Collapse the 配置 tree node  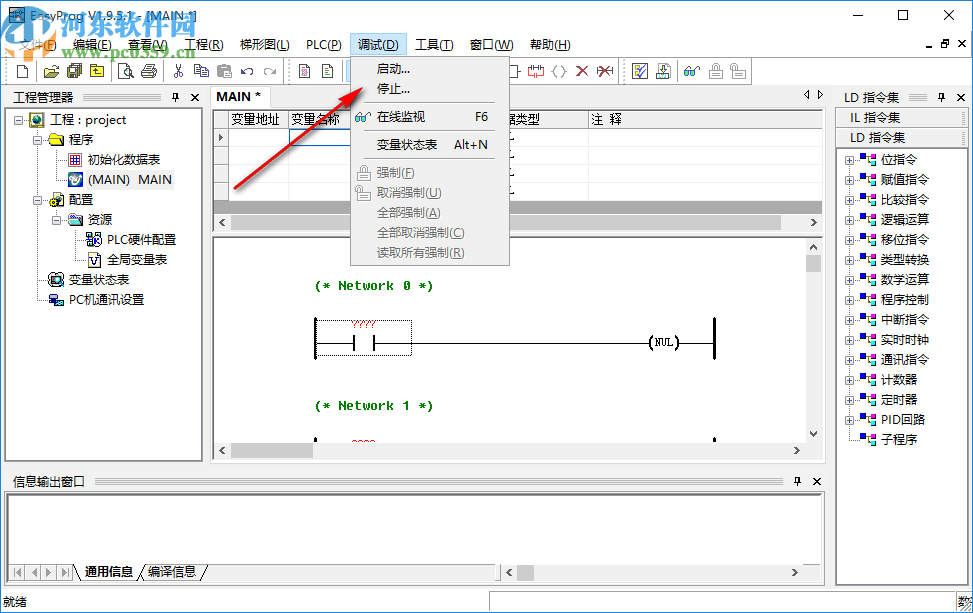pyautogui.click(x=38, y=200)
